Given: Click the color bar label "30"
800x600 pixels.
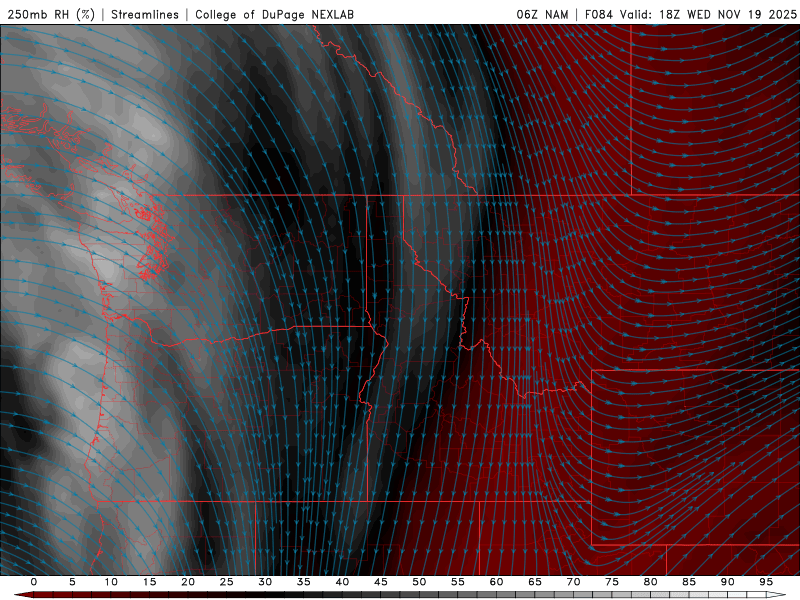Looking at the screenshot, I should coord(265,582).
